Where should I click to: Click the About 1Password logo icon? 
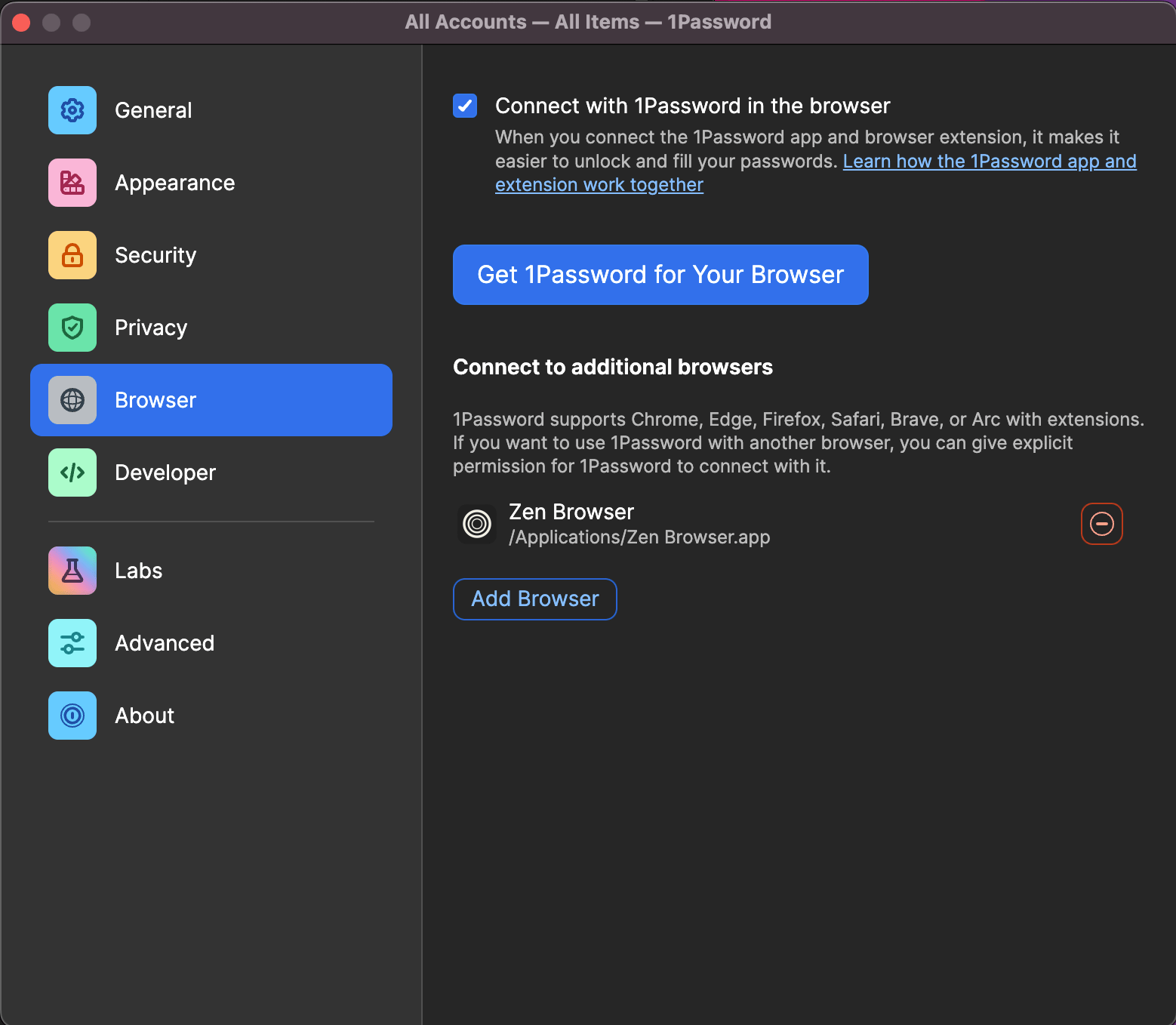(x=72, y=716)
